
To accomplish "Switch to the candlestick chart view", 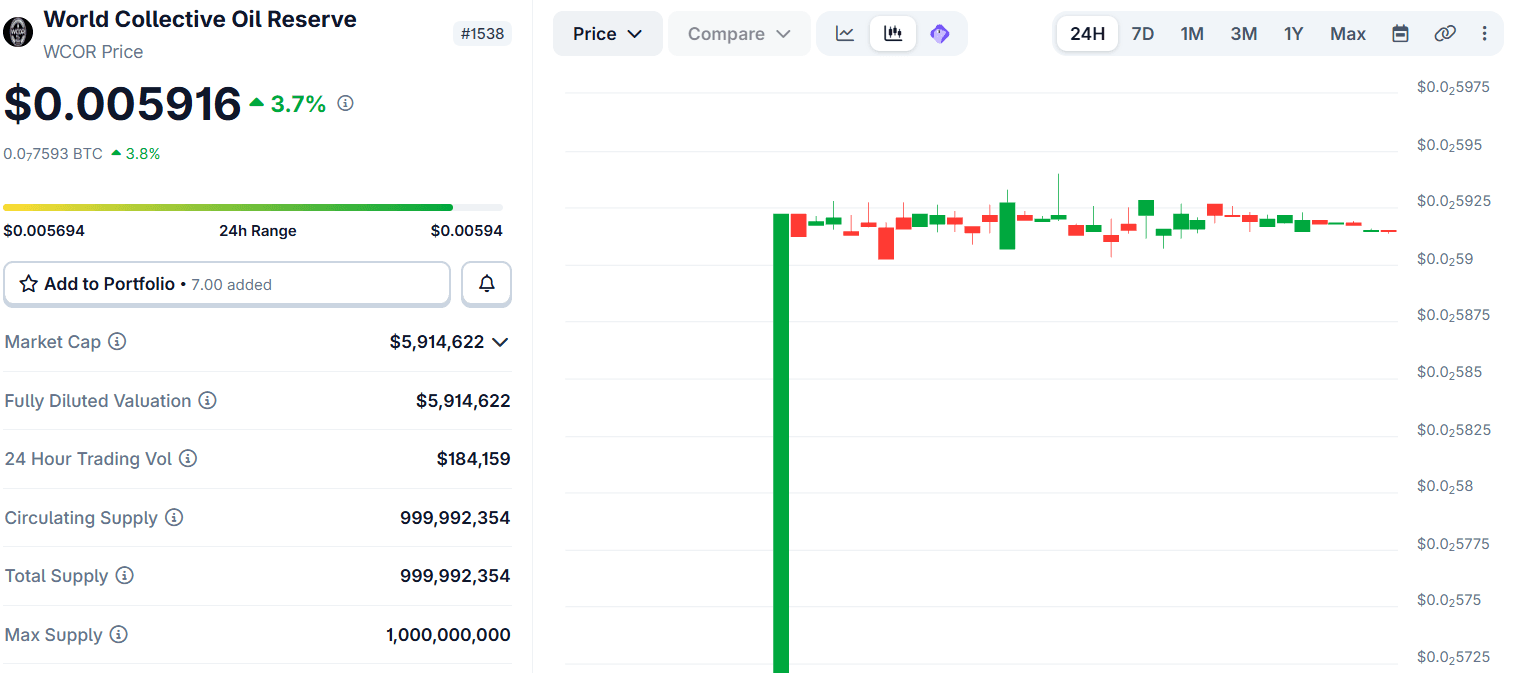I will (x=893, y=34).
